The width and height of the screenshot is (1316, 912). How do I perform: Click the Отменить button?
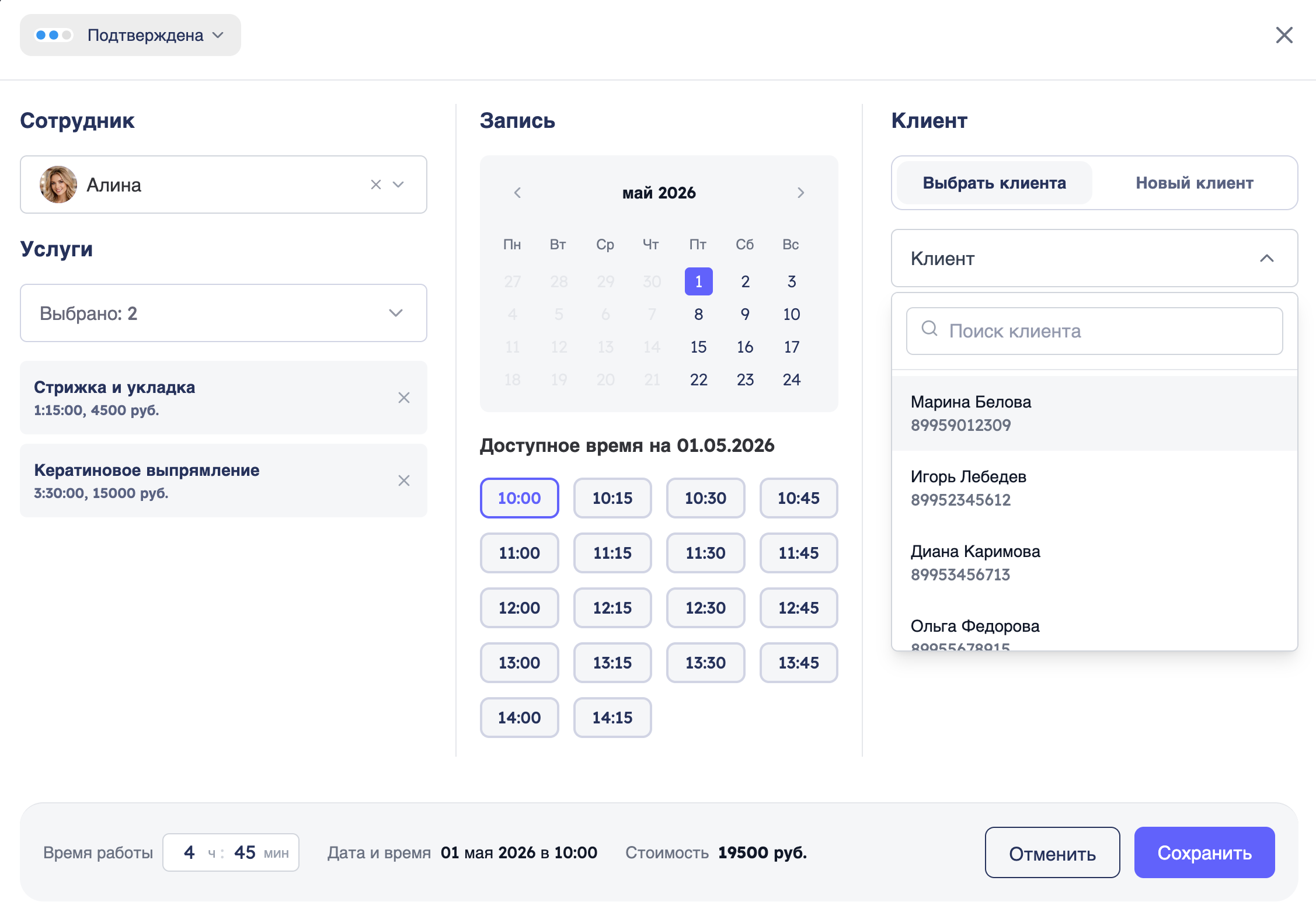1053,852
